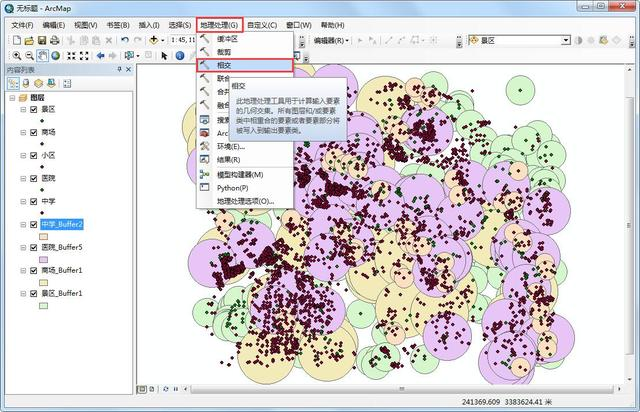
Task: Collapse the 医院_Buffer5 layer legend
Action: tap(23, 247)
